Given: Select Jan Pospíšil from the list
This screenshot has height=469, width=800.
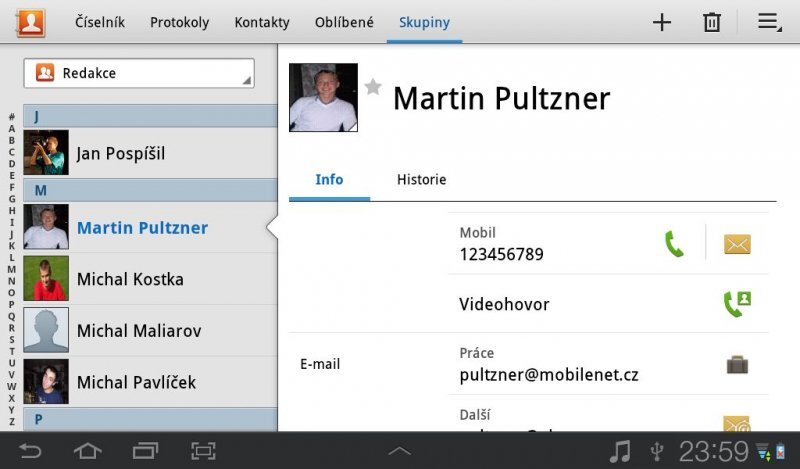Looking at the screenshot, I should tap(121, 153).
